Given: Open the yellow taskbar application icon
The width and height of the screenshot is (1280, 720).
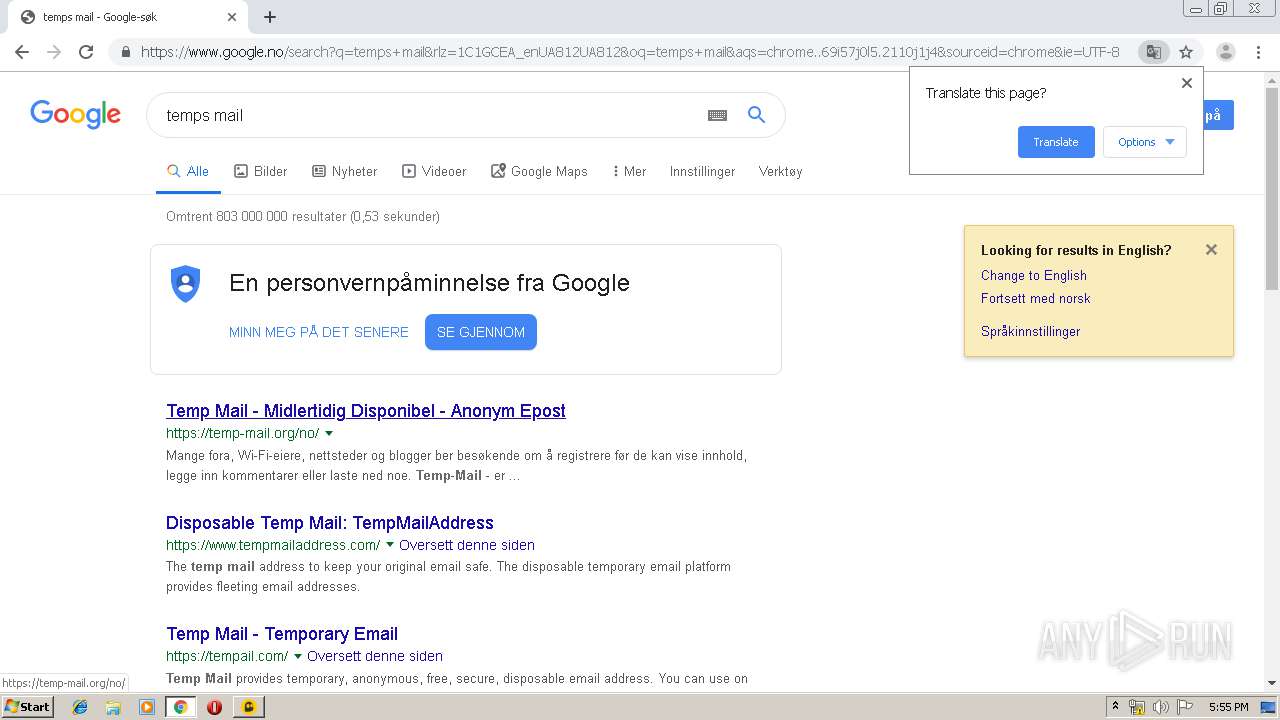Looking at the screenshot, I should click(248, 707).
